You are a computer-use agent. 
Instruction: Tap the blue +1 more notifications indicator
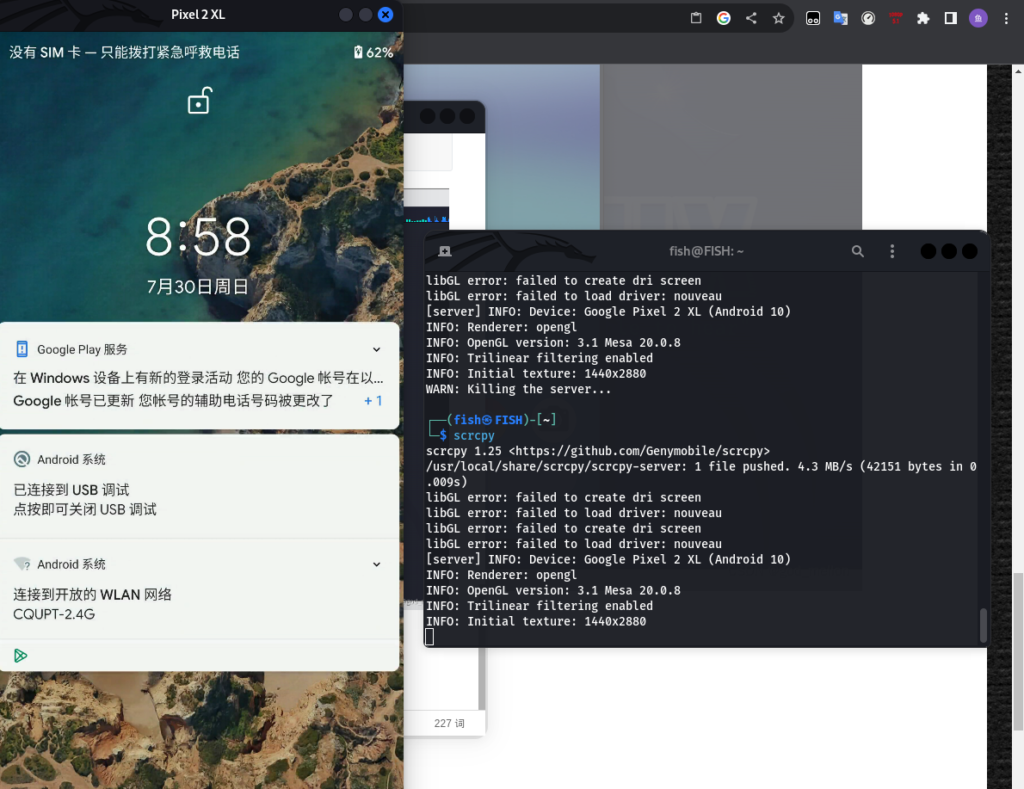point(373,401)
